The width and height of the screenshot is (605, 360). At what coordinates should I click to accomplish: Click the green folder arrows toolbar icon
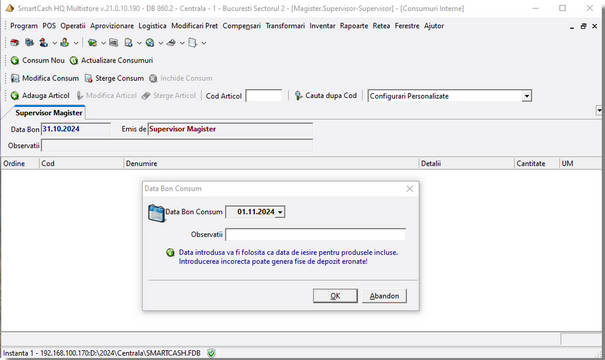pyautogui.click(x=92, y=43)
